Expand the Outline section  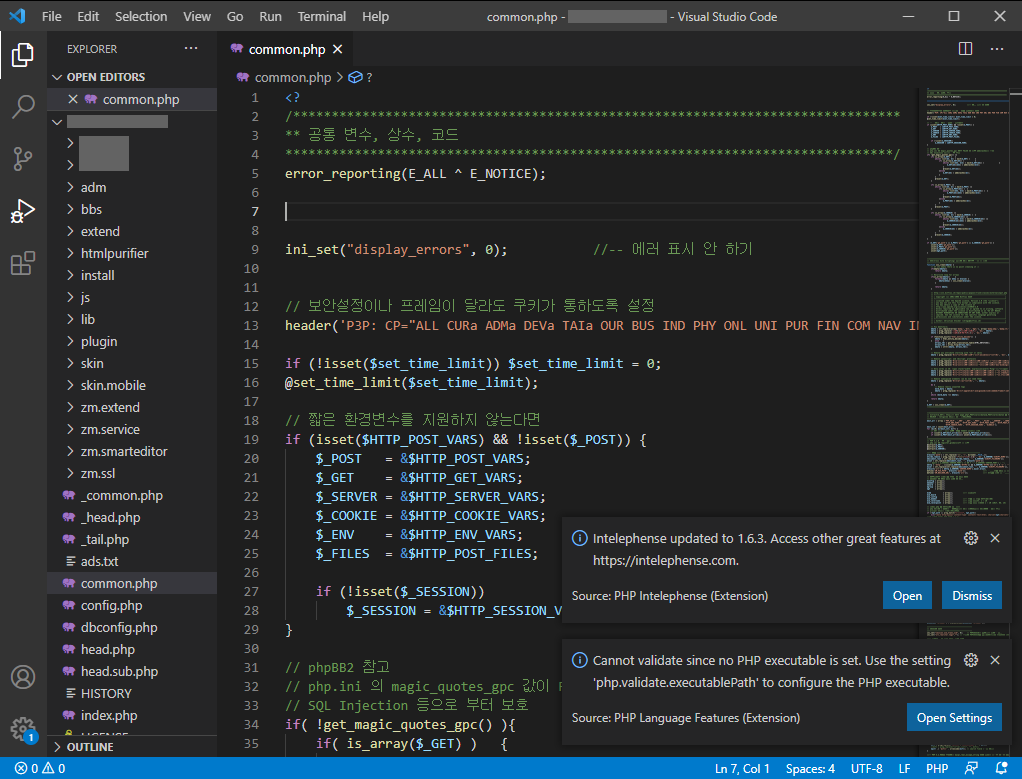click(90, 747)
